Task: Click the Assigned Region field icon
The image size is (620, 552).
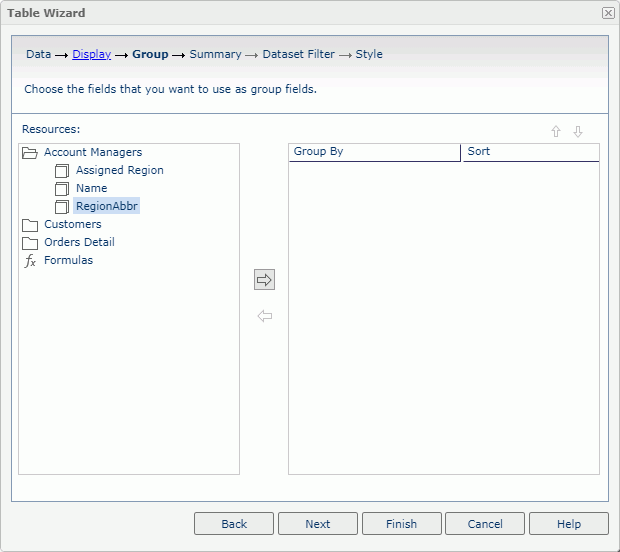Action: [62, 171]
